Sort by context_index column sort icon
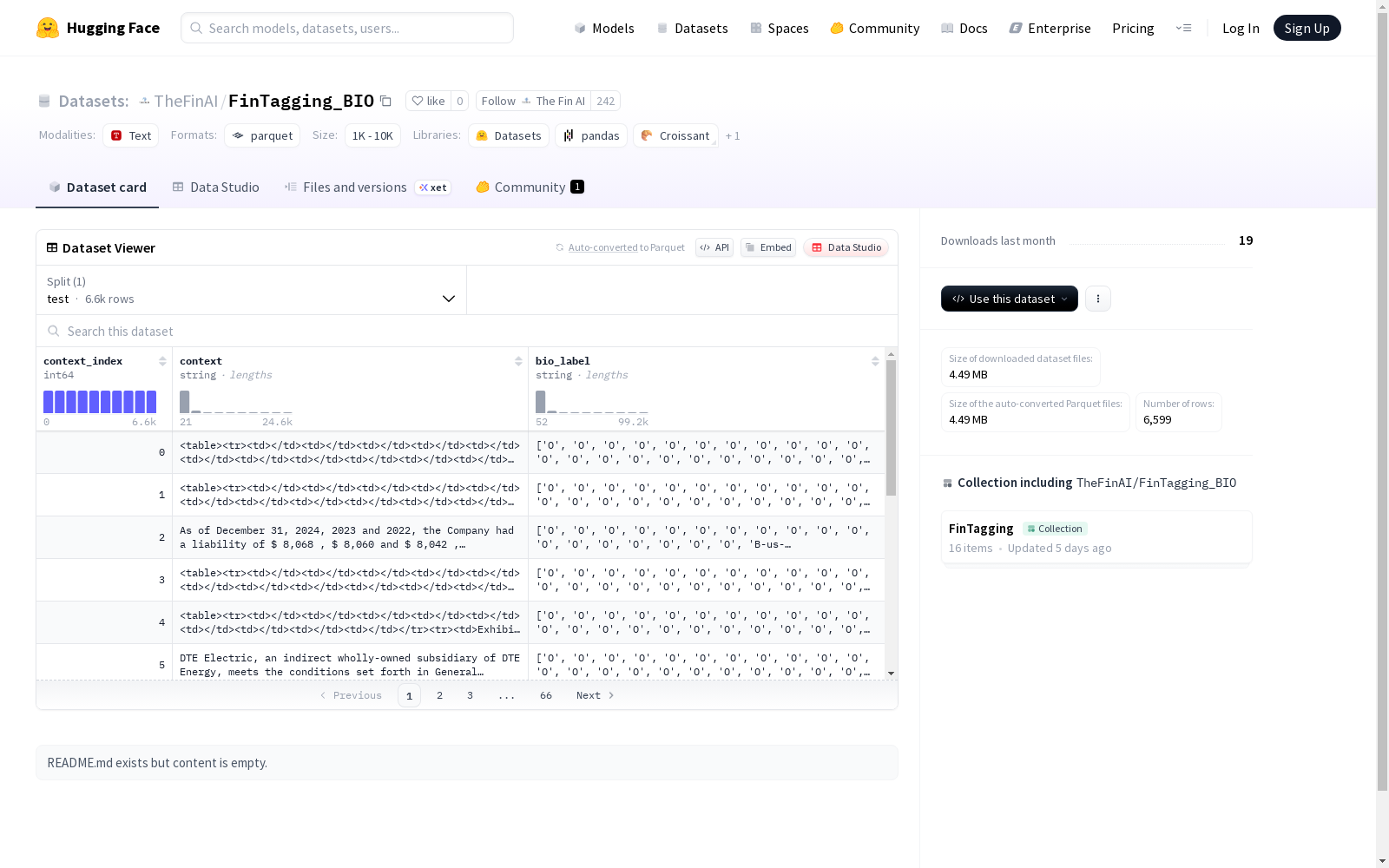 pyautogui.click(x=162, y=361)
